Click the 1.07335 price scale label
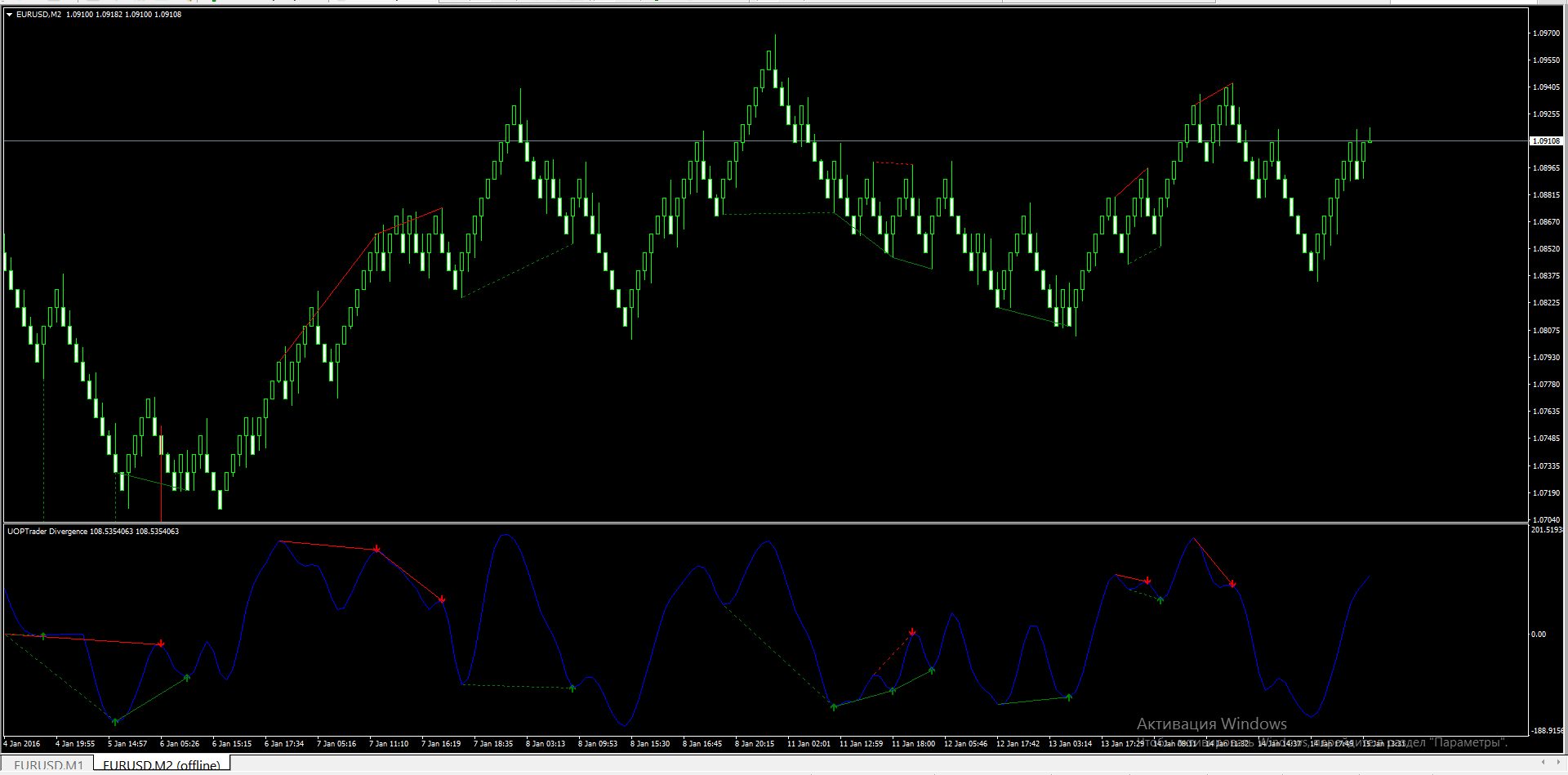Screen dimensions: 1568x775 point(1546,466)
